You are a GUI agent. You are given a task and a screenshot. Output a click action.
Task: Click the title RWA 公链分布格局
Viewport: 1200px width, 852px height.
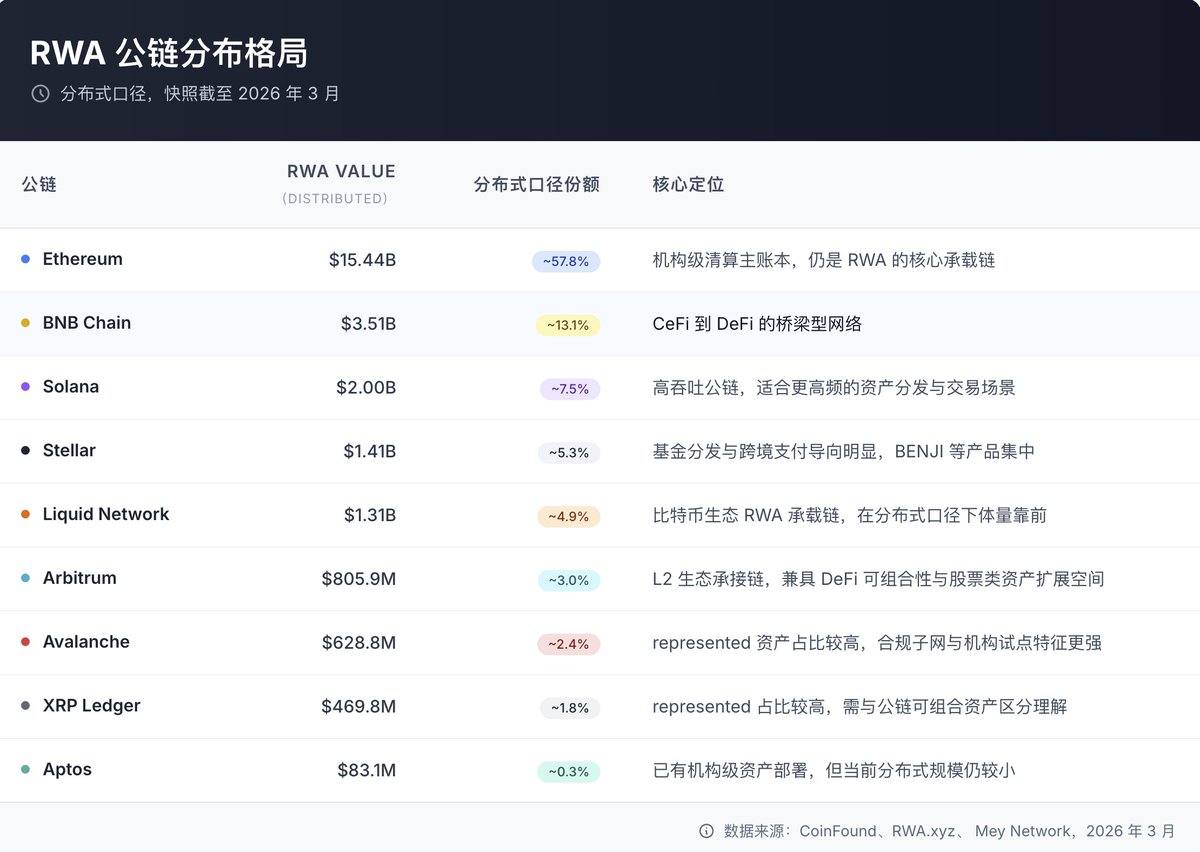coord(168,54)
